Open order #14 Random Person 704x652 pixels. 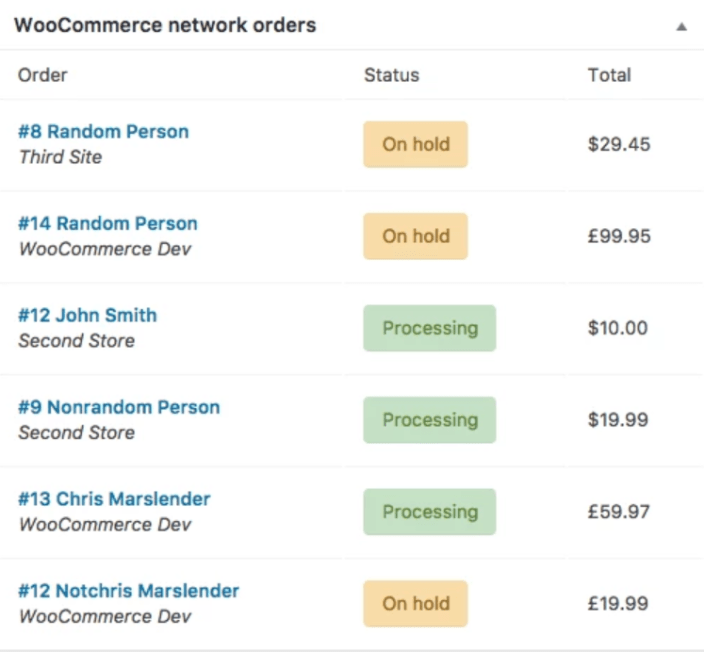(108, 224)
